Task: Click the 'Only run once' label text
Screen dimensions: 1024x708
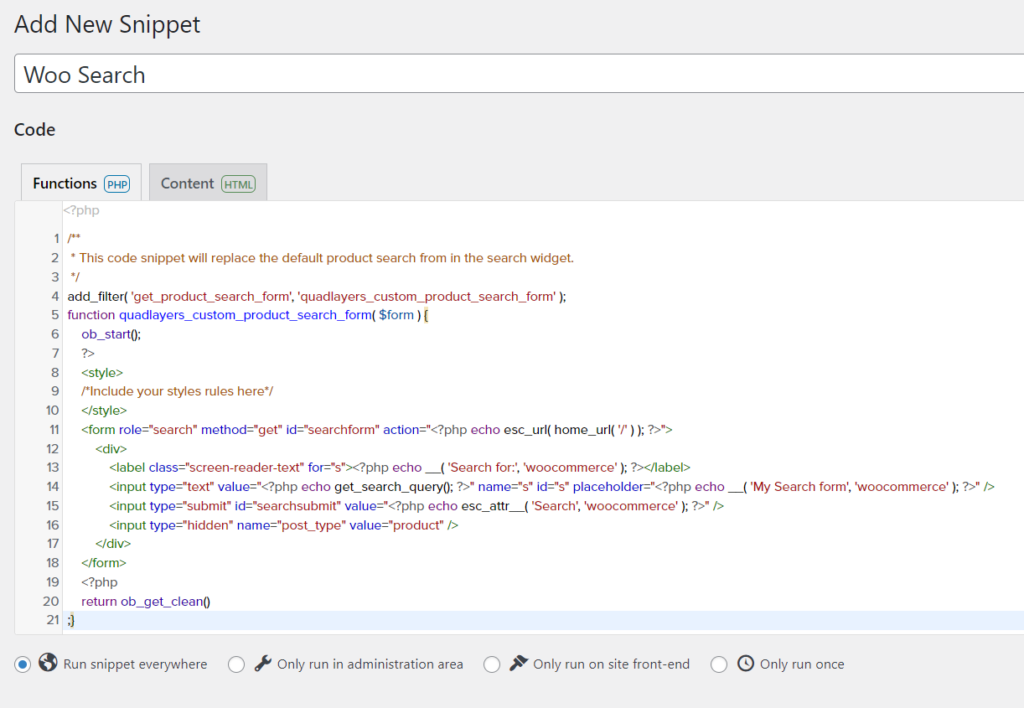Action: click(x=802, y=664)
